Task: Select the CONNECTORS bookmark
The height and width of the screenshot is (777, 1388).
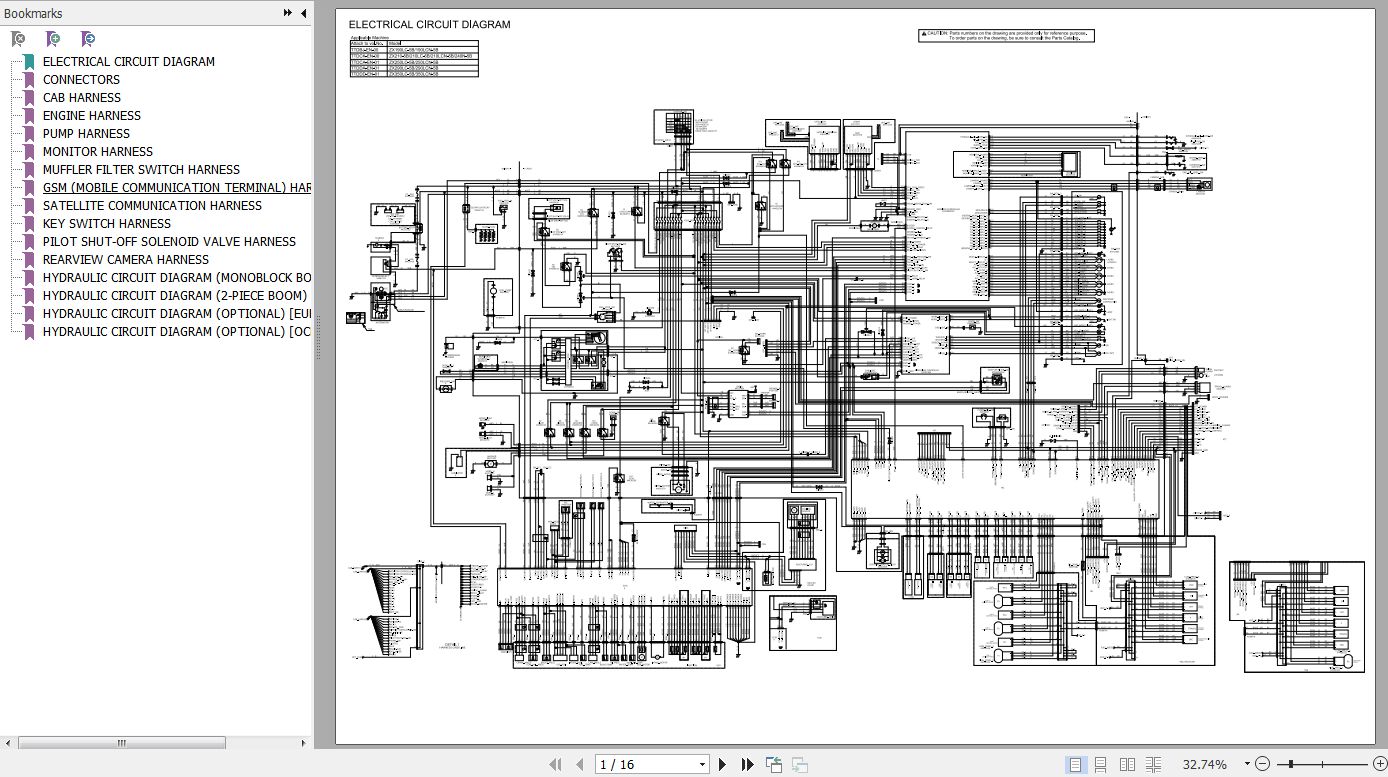Action: [81, 80]
